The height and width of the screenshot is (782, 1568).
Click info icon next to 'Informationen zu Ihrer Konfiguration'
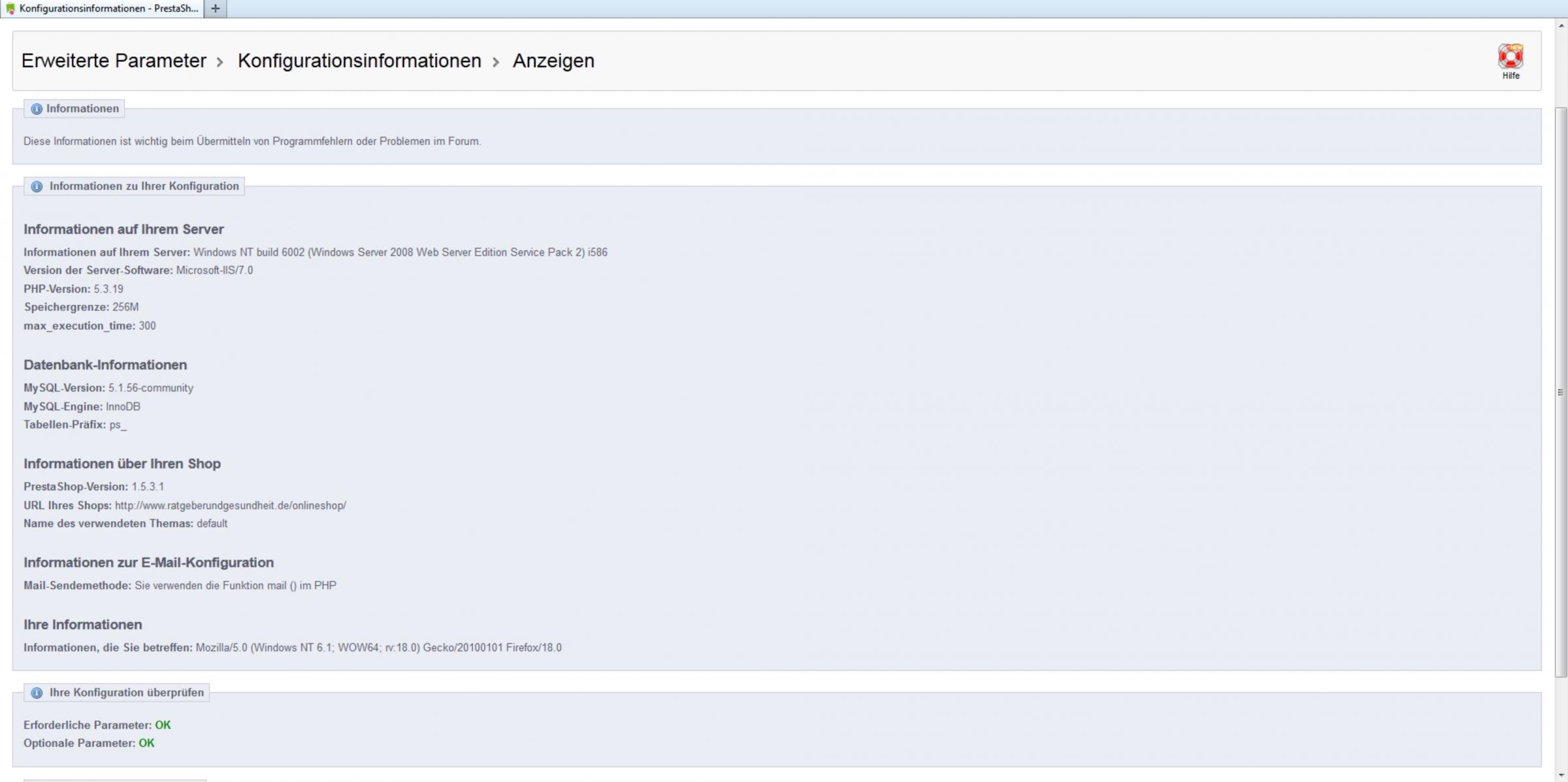tap(37, 187)
